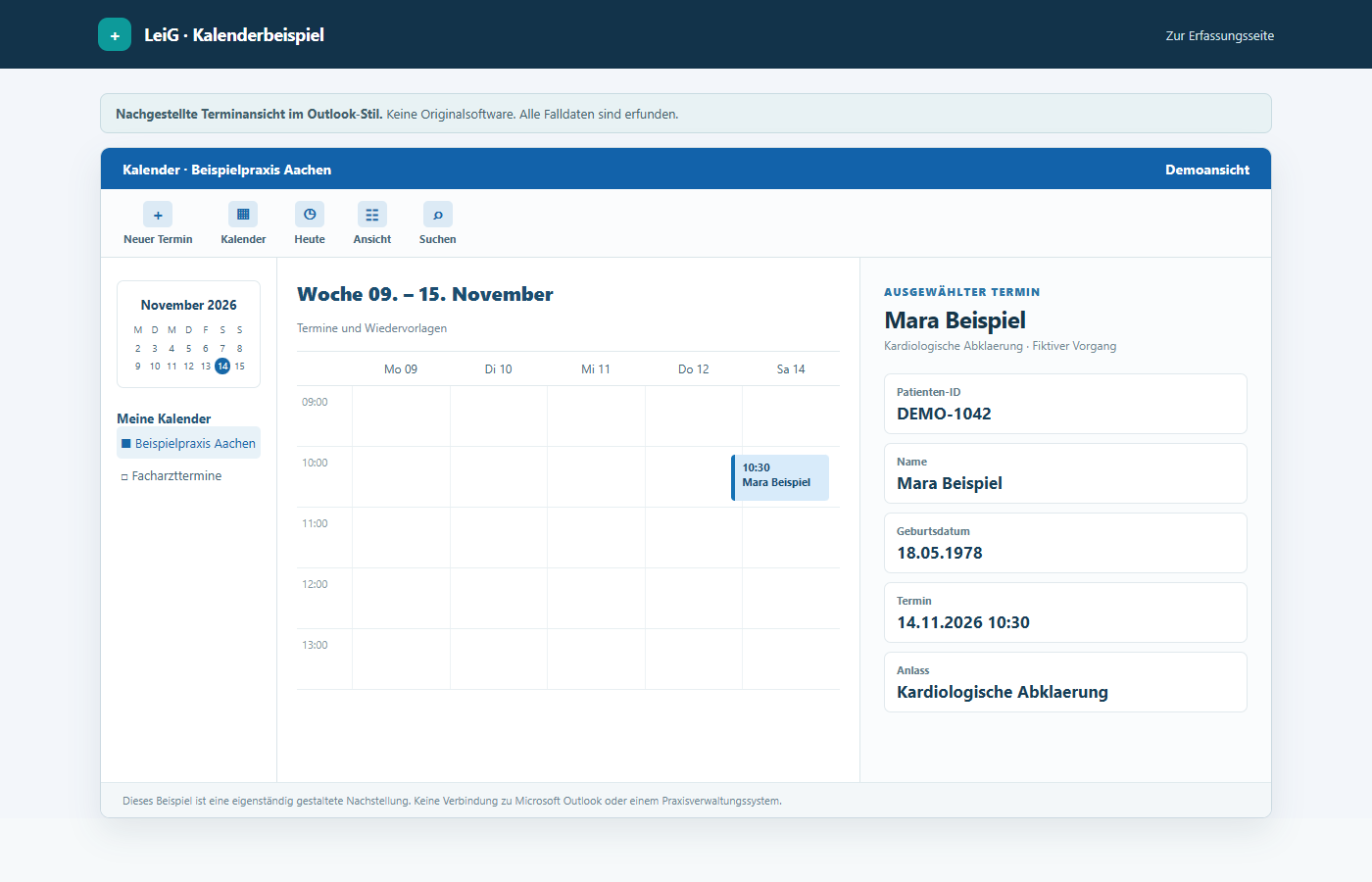Screen dimensions: 1372x882
Task: Select day 15 in mini calendar
Action: point(240,367)
